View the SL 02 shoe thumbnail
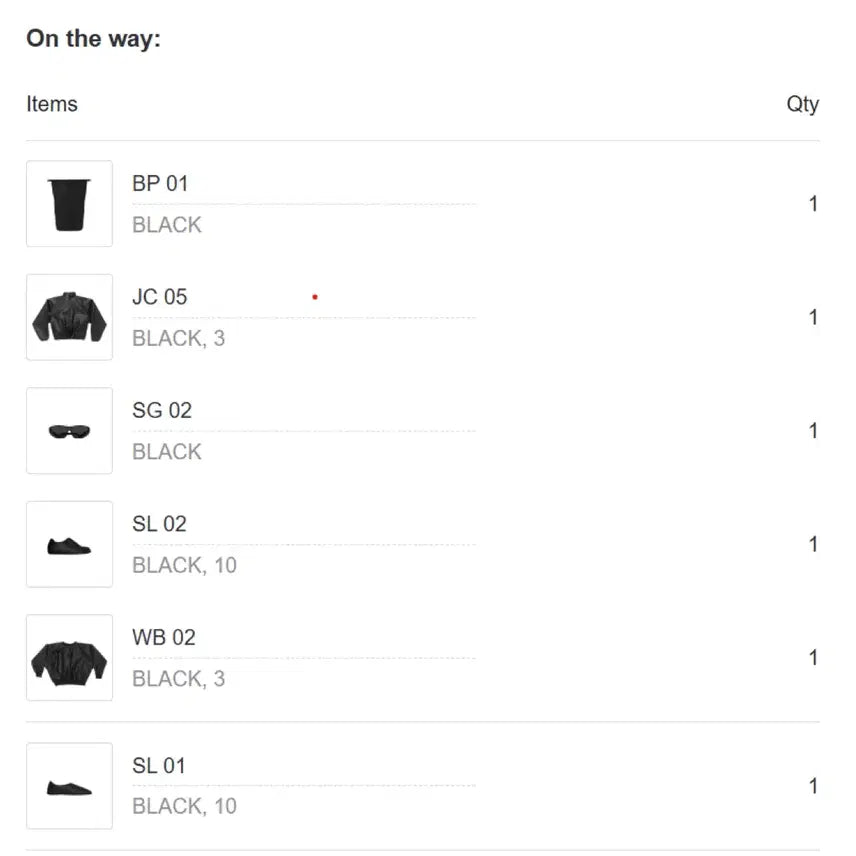The width and height of the screenshot is (856, 856). [x=69, y=544]
